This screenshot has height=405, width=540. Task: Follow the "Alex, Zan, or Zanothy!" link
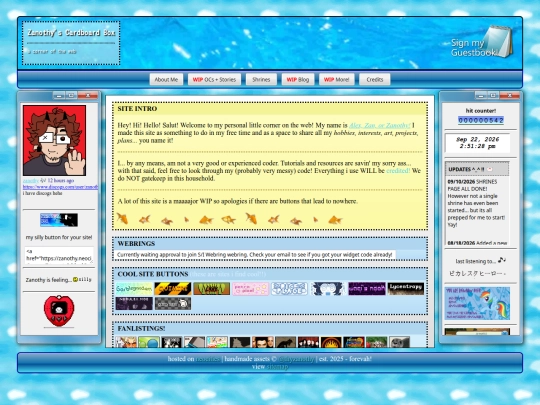pos(380,125)
